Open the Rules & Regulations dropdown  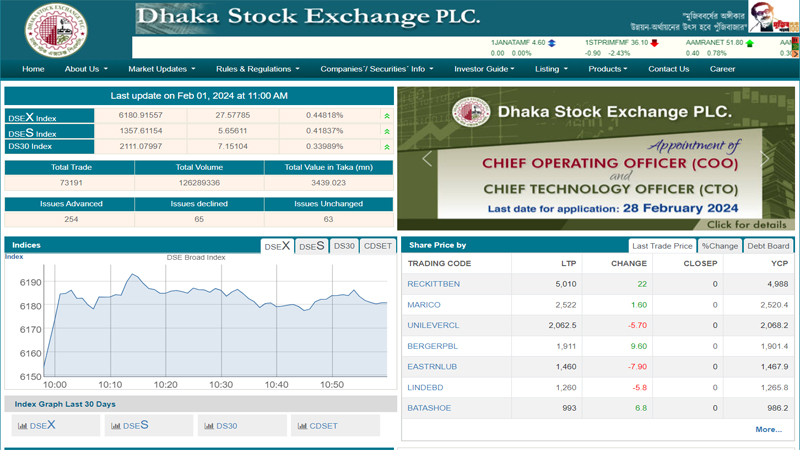click(x=257, y=69)
